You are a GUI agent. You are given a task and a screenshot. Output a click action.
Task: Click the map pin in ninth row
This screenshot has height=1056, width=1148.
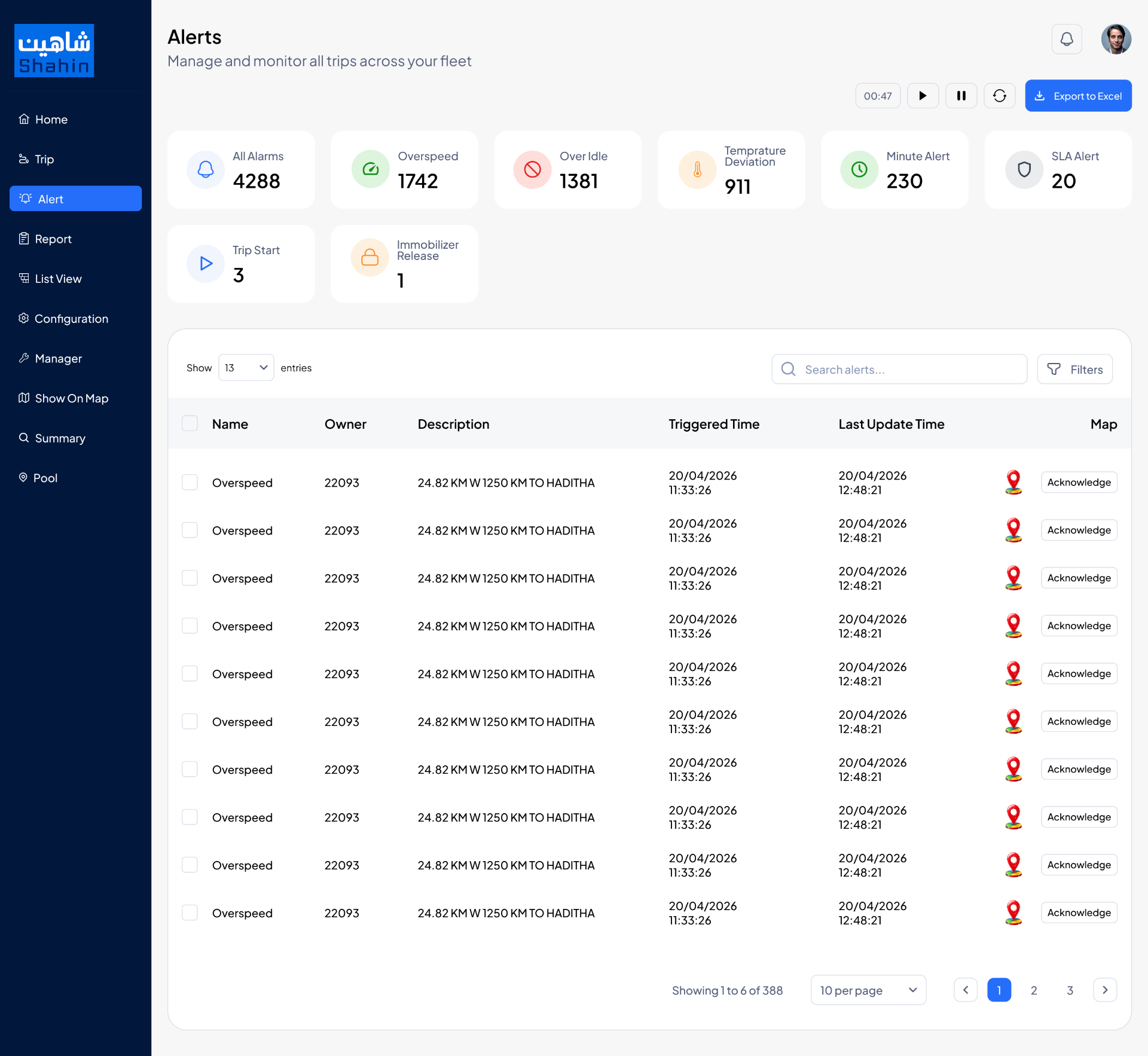(1013, 865)
